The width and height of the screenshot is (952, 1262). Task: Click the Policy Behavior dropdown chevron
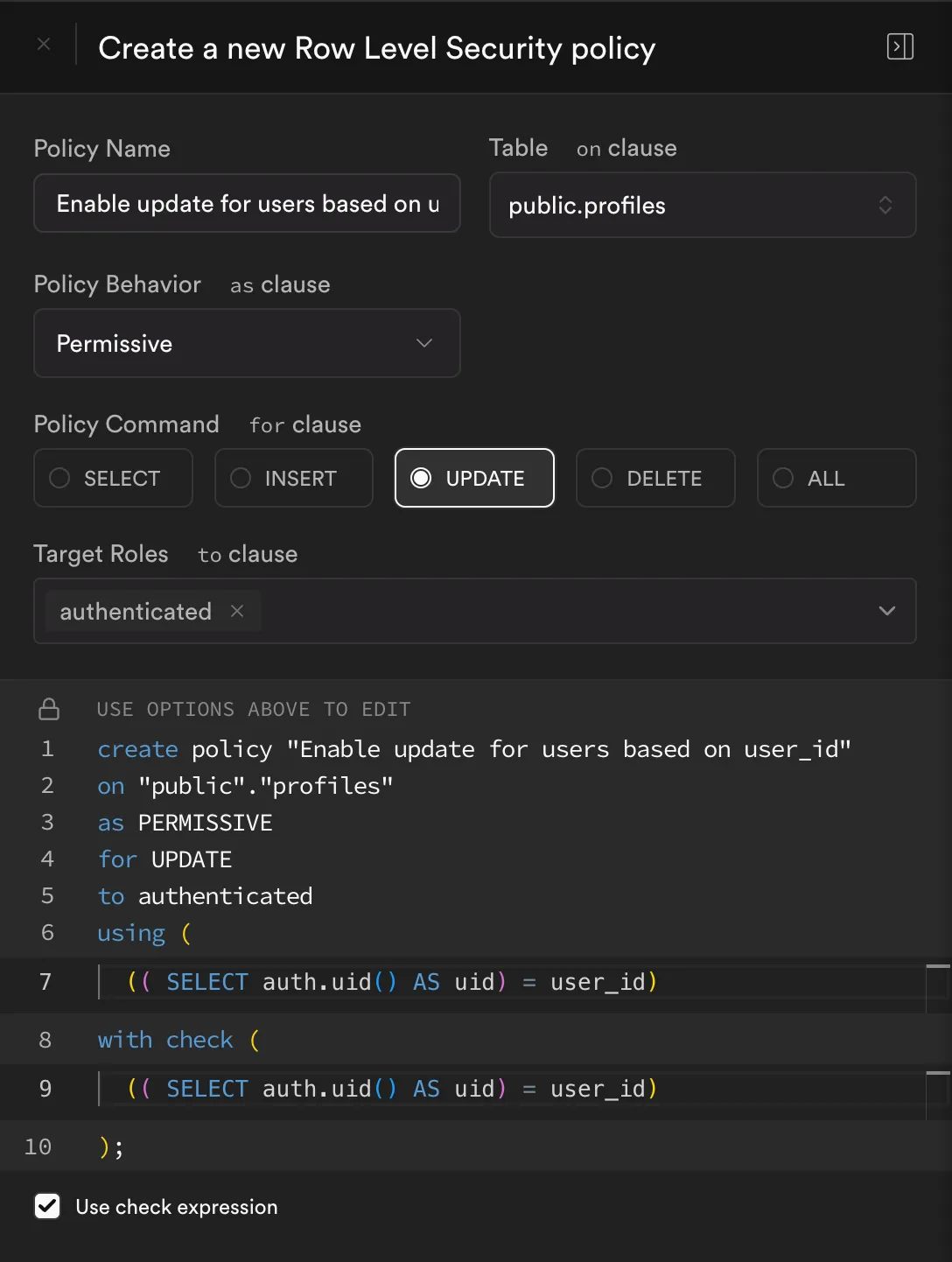pyautogui.click(x=424, y=343)
